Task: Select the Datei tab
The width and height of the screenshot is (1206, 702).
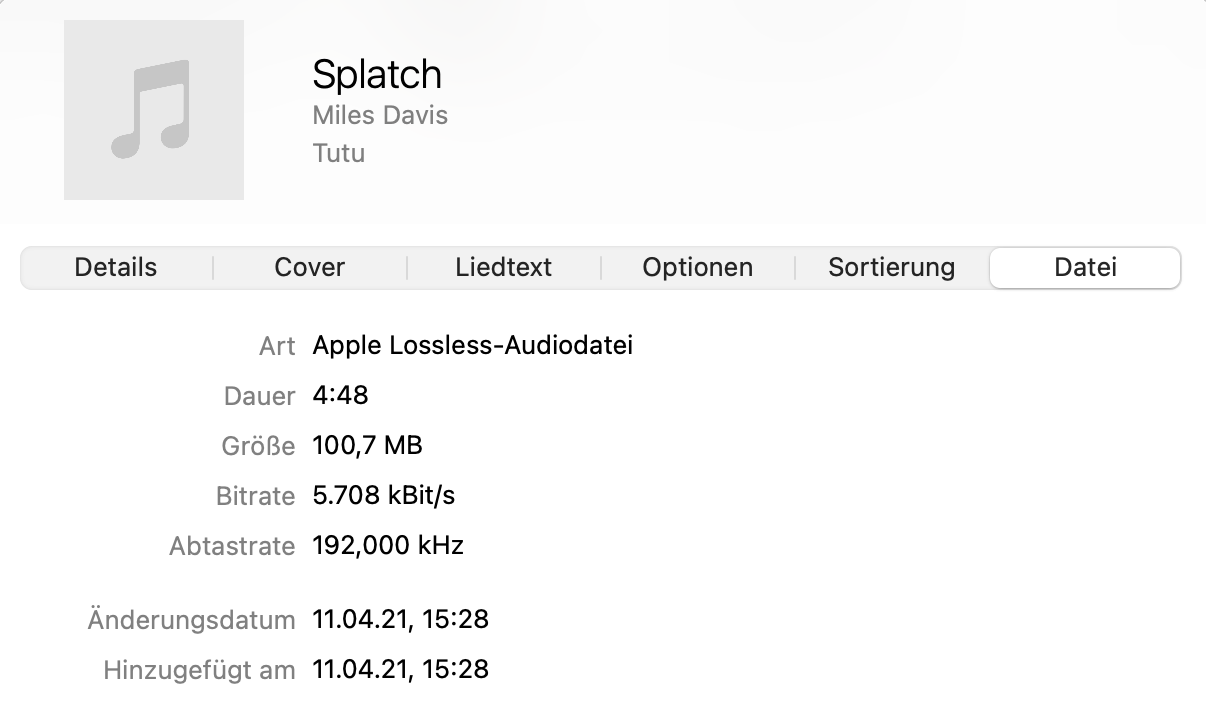Action: point(1086,268)
